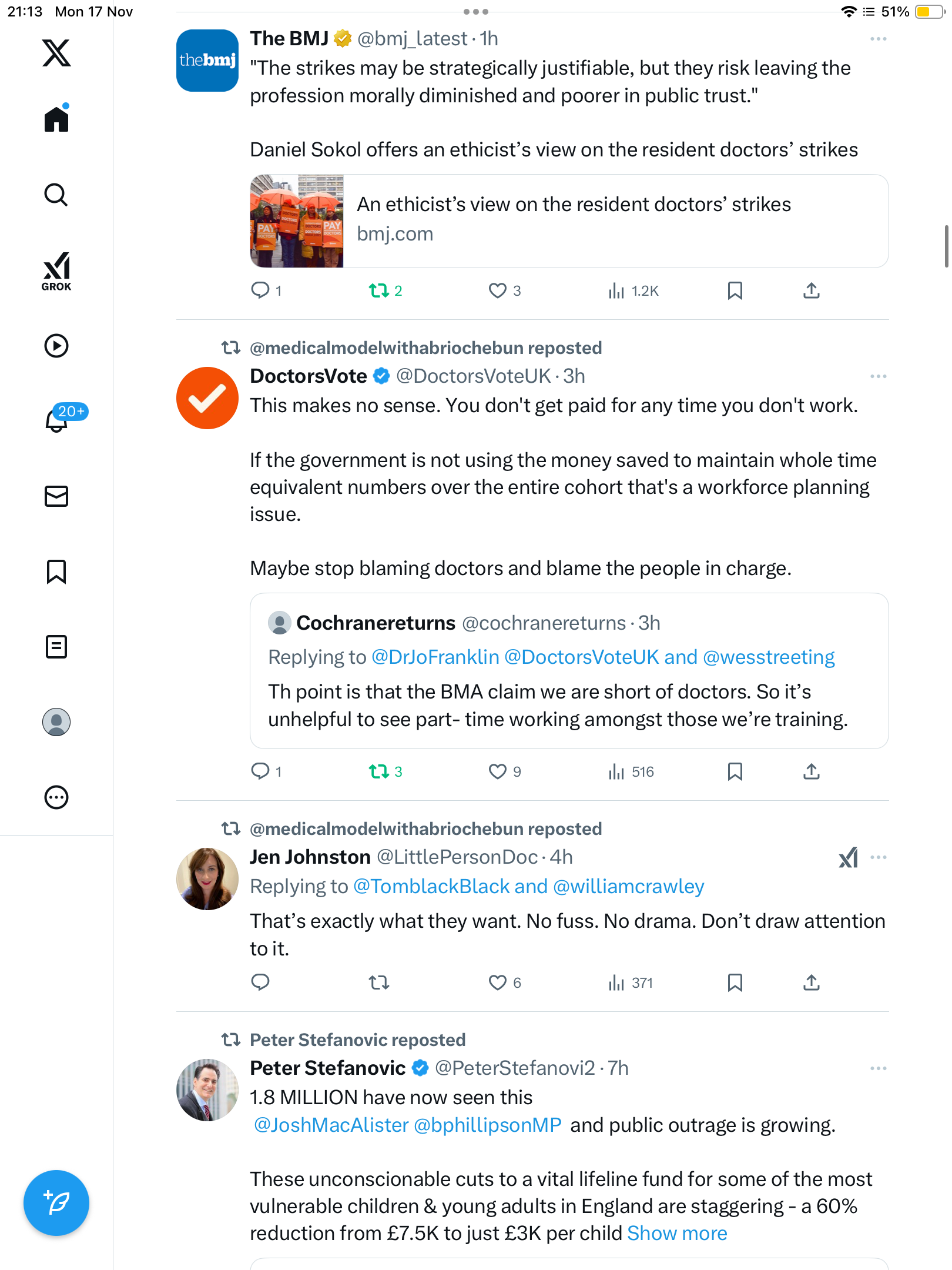The width and height of the screenshot is (952, 1270).
Task: Click the Grok icon on Jen Johnston's post
Action: click(849, 858)
